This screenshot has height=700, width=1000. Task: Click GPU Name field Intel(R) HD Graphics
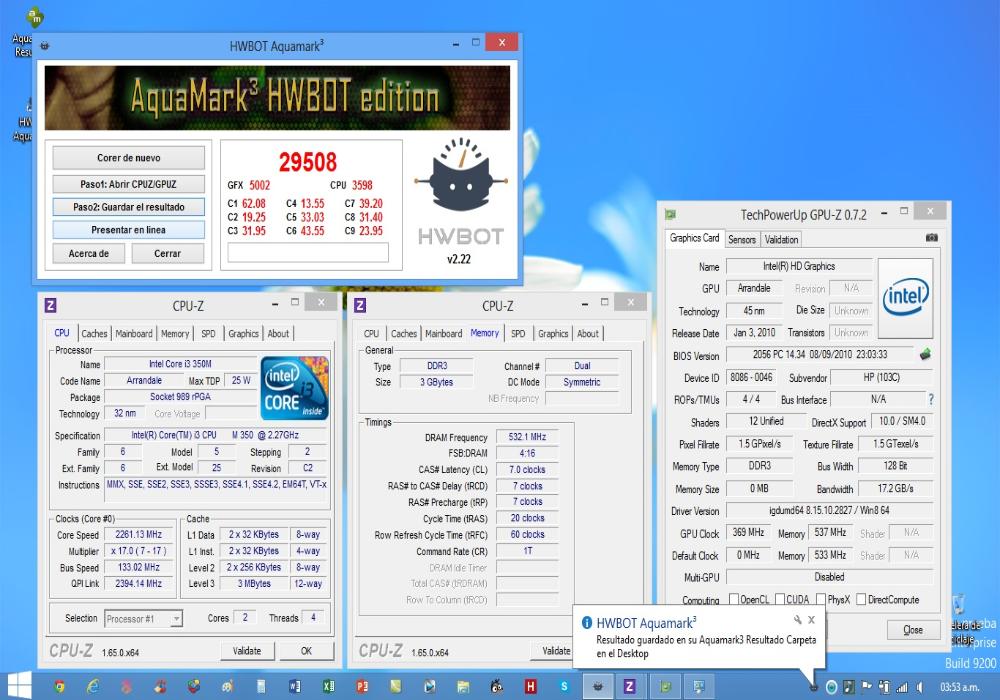[x=799, y=266]
